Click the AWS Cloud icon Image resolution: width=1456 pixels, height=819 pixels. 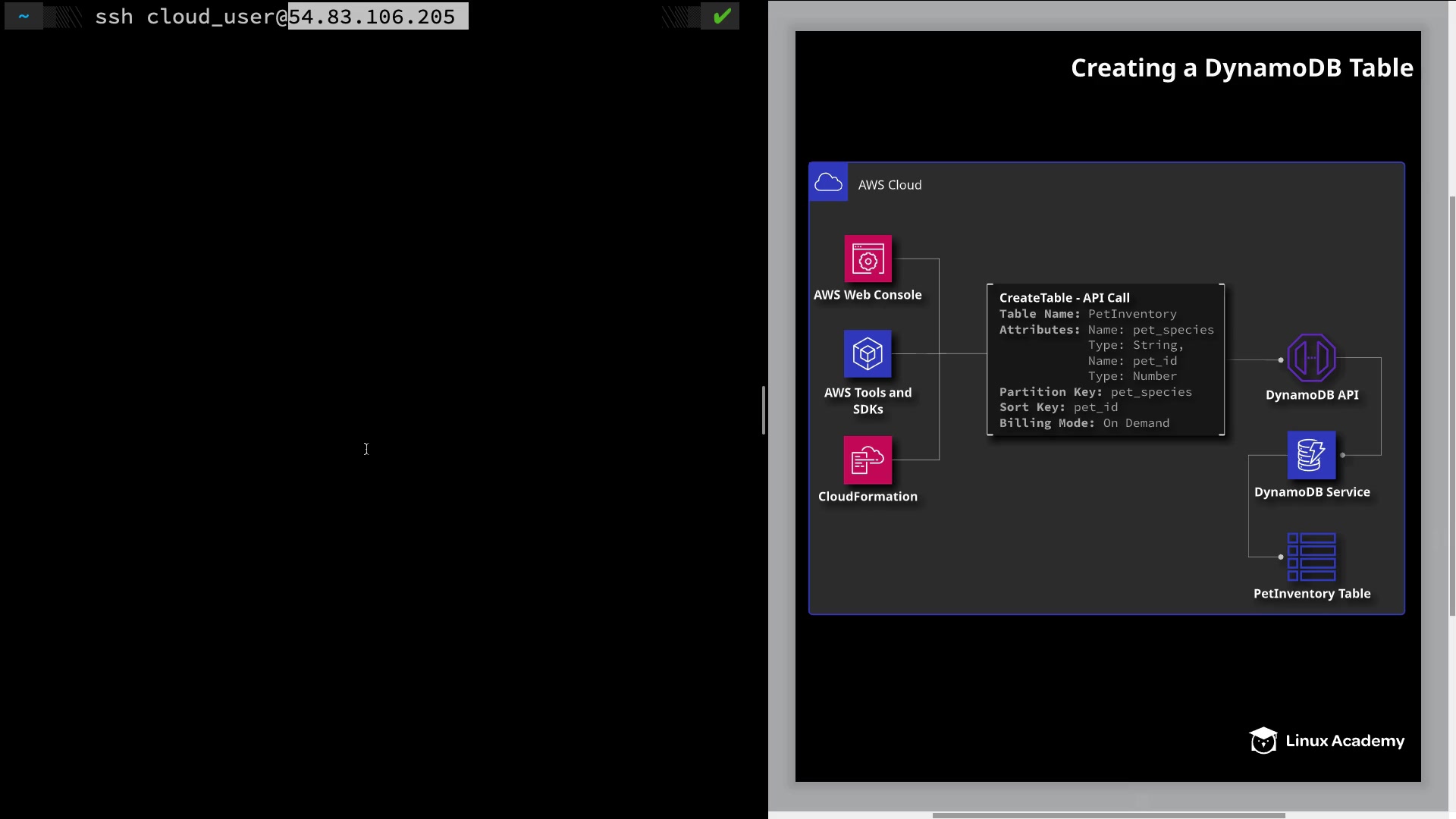click(828, 183)
